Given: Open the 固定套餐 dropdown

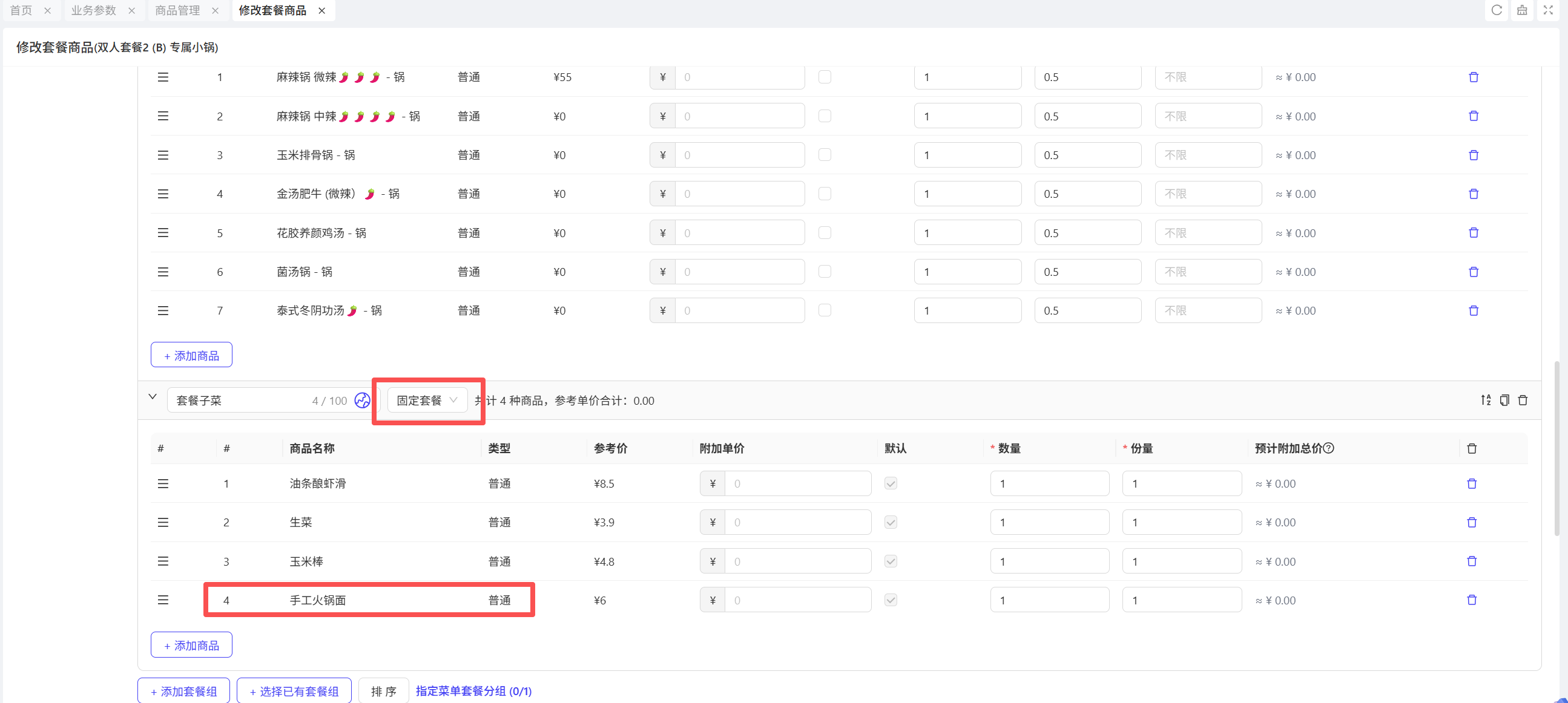Looking at the screenshot, I should [427, 400].
